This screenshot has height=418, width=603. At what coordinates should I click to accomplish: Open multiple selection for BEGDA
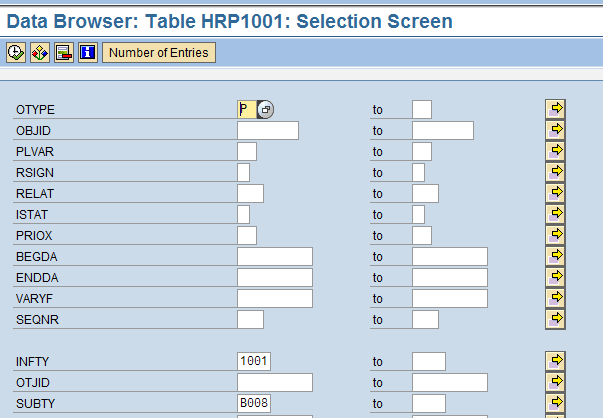(556, 256)
